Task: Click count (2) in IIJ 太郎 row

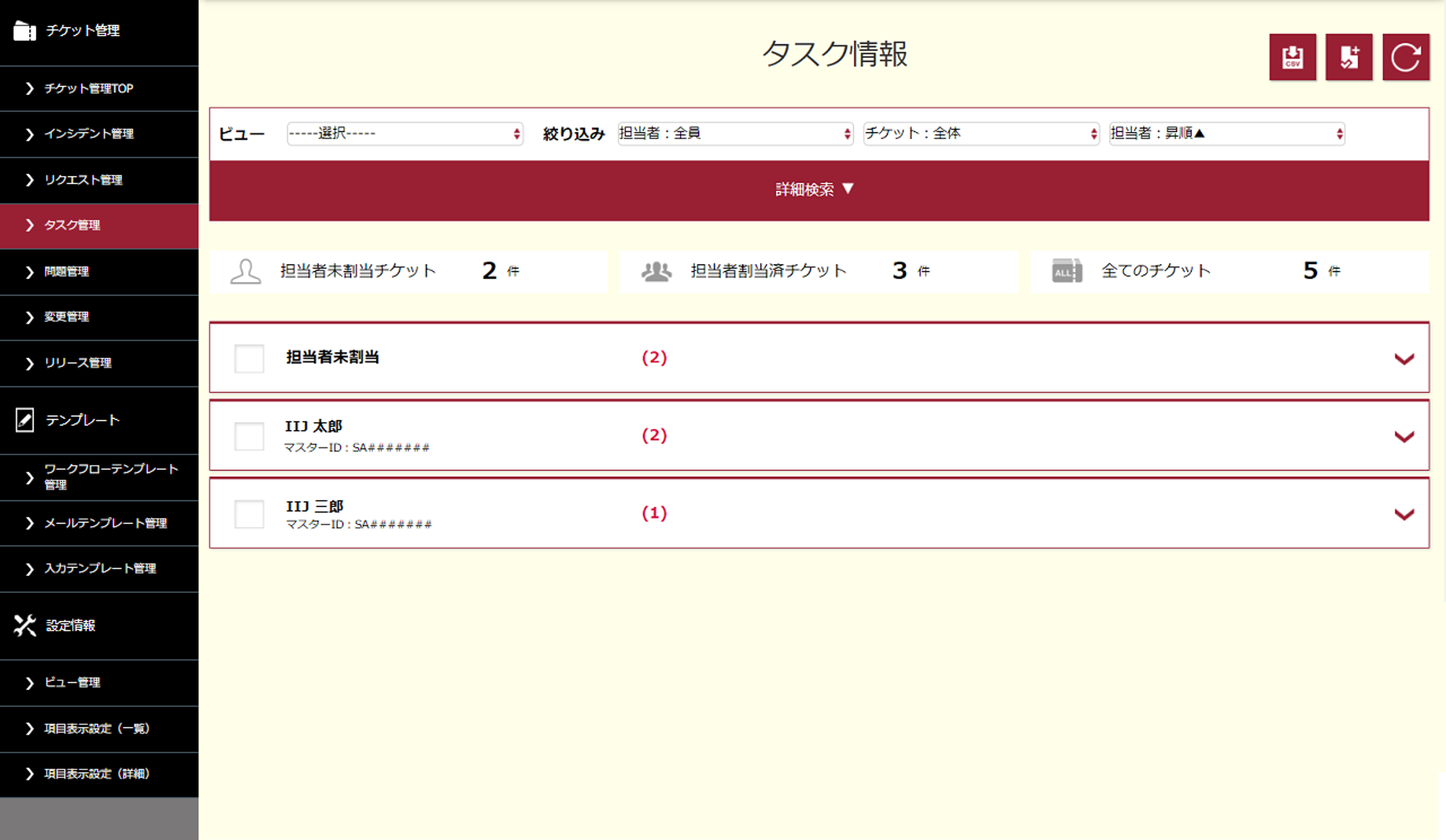Action: click(x=654, y=435)
